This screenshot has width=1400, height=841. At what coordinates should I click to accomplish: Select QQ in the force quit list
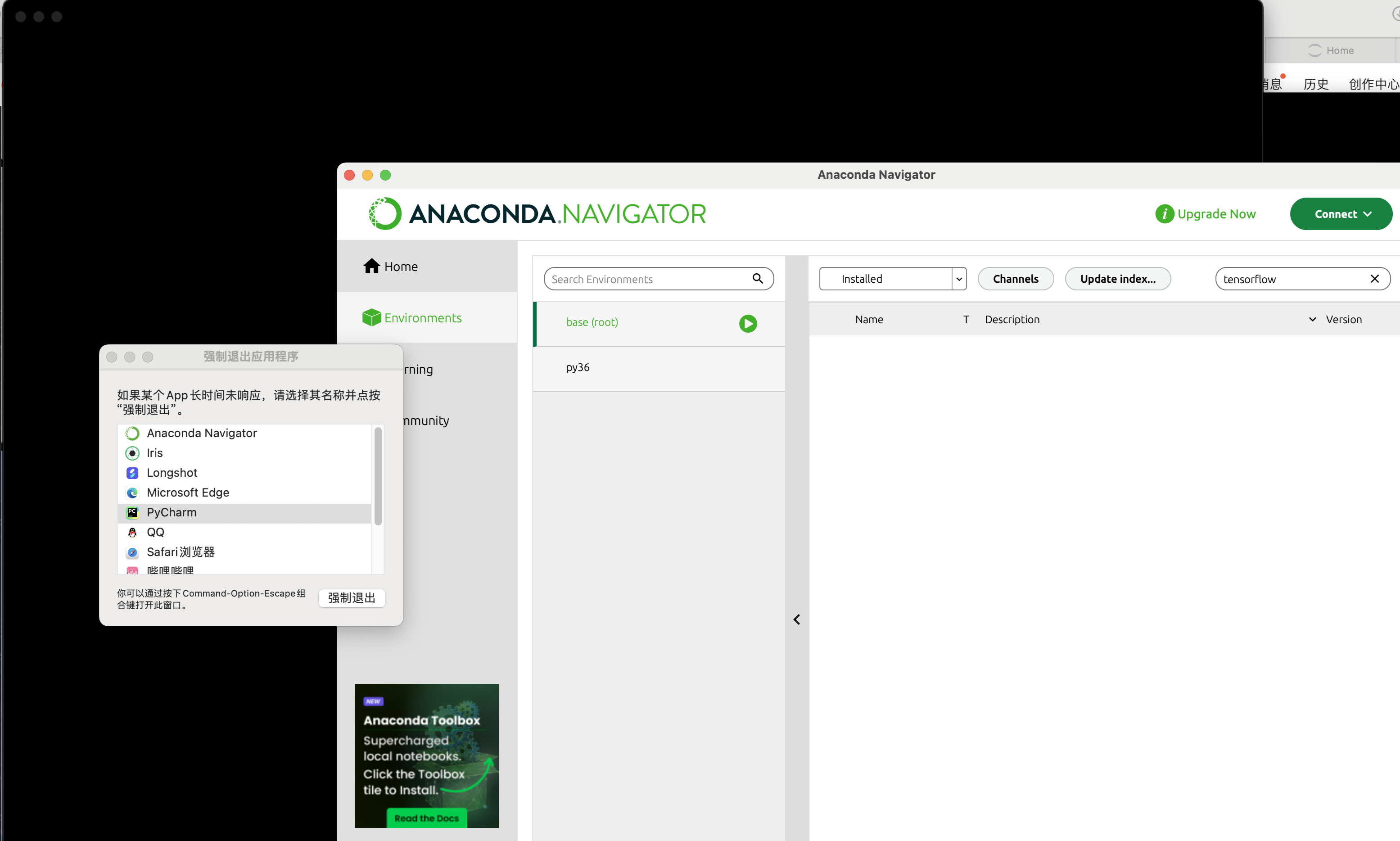155,532
